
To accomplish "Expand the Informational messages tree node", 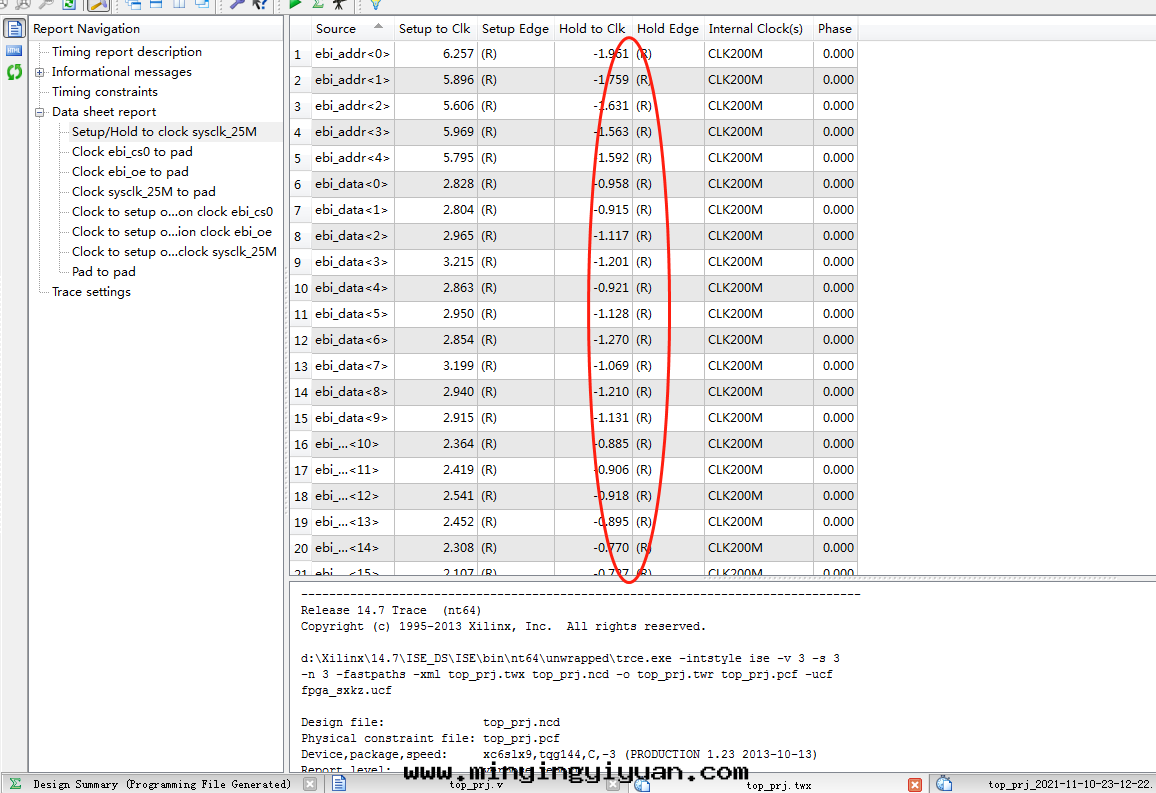I will (40, 72).
